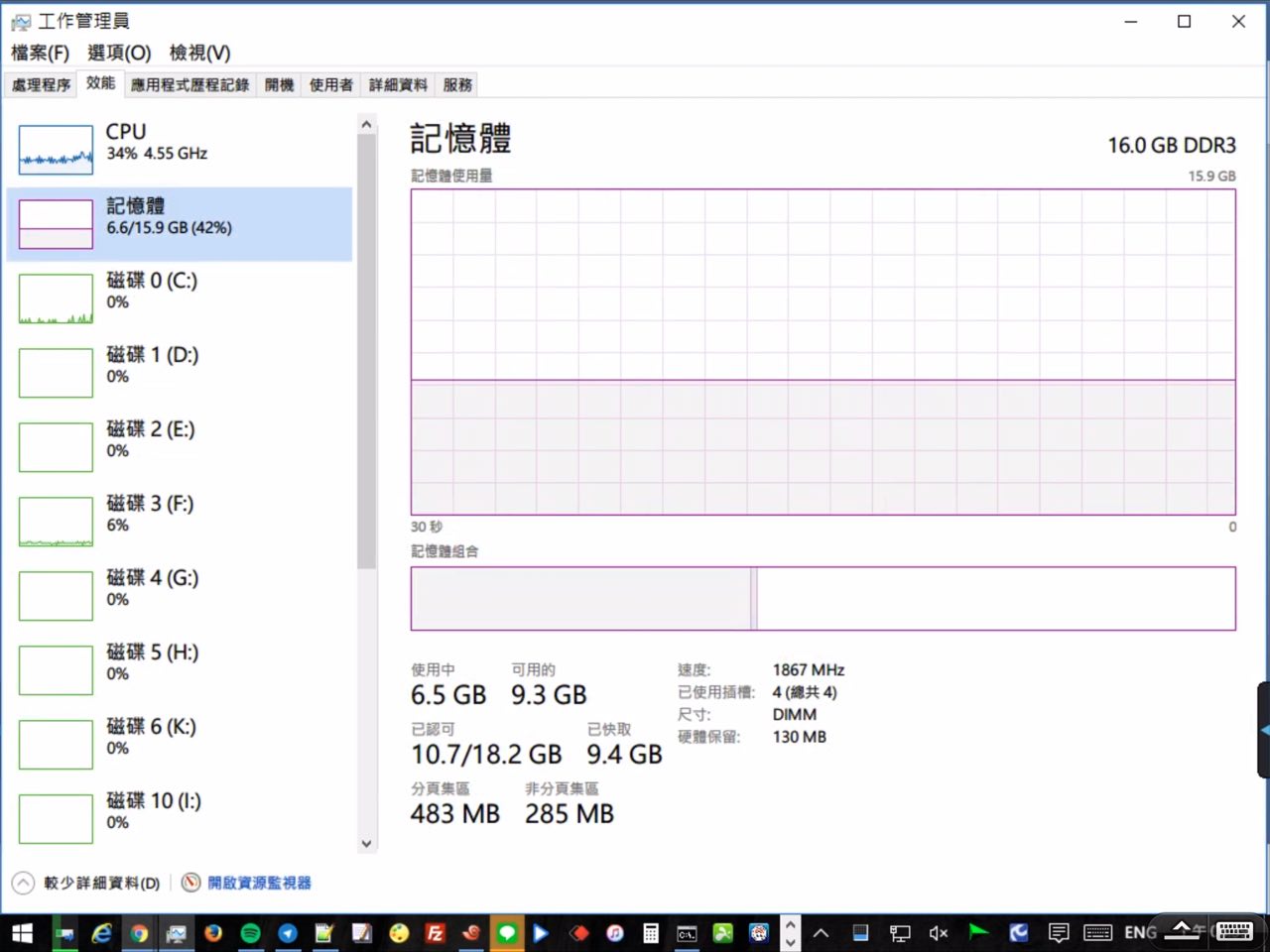Open Notepad++ from the taskbar
Screen dimensions: 1270x952
[x=324, y=933]
